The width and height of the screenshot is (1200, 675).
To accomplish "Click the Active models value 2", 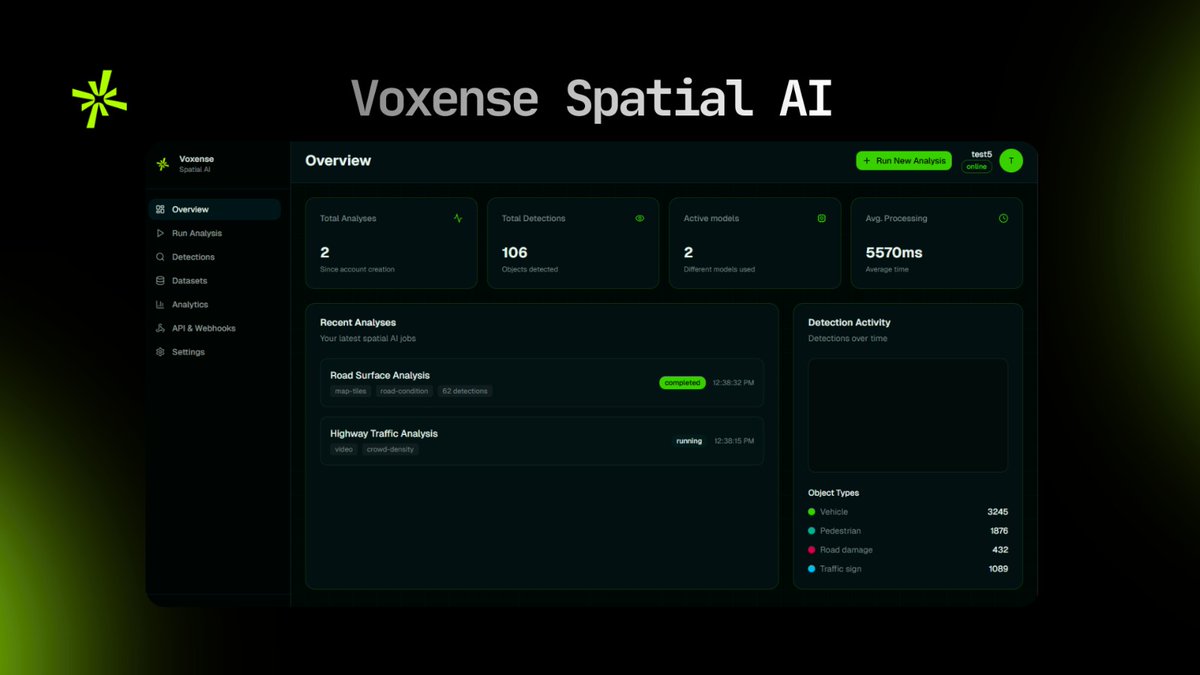I will point(688,252).
